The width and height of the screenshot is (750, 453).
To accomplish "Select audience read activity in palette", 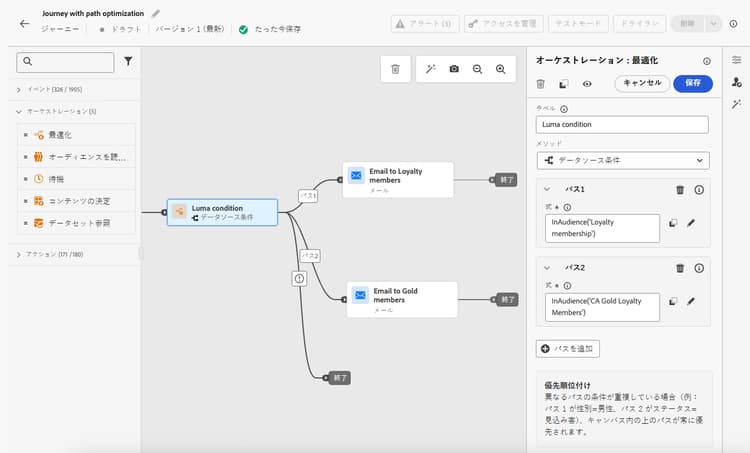I will 77,157.
